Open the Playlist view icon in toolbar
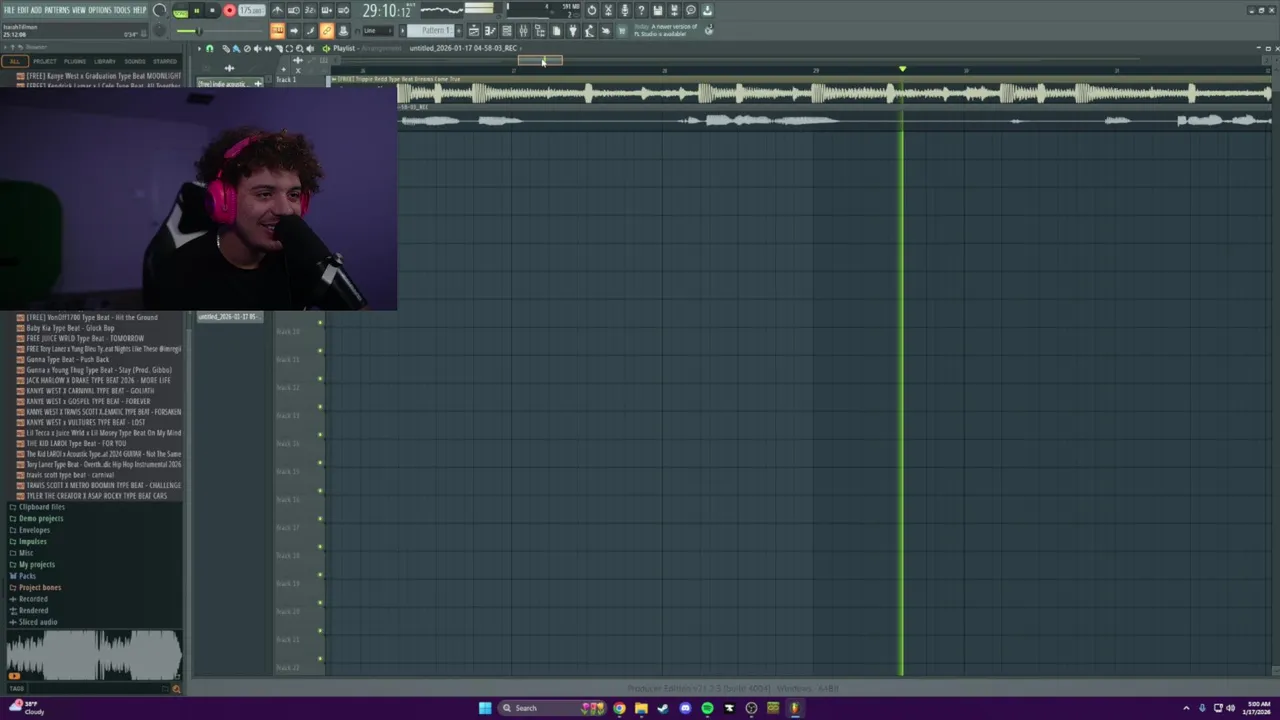Viewport: 1280px width, 720px height. (x=474, y=30)
